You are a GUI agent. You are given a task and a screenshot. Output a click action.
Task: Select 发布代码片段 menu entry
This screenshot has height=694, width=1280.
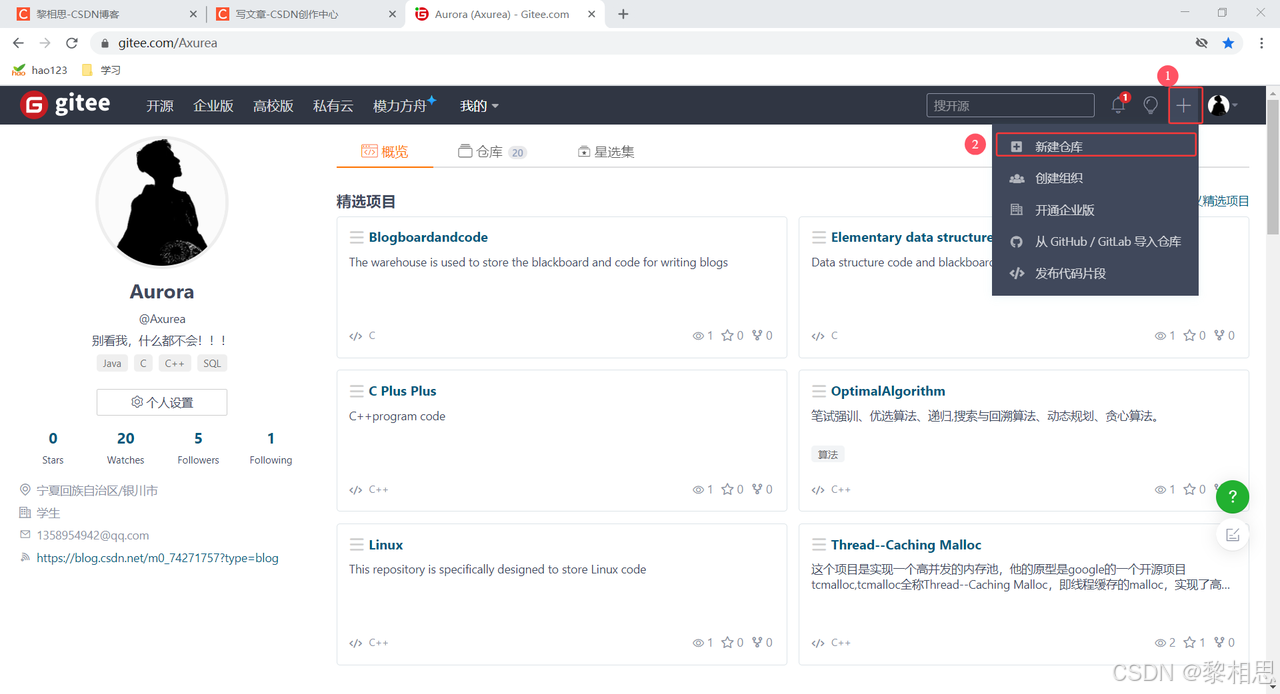(1070, 273)
